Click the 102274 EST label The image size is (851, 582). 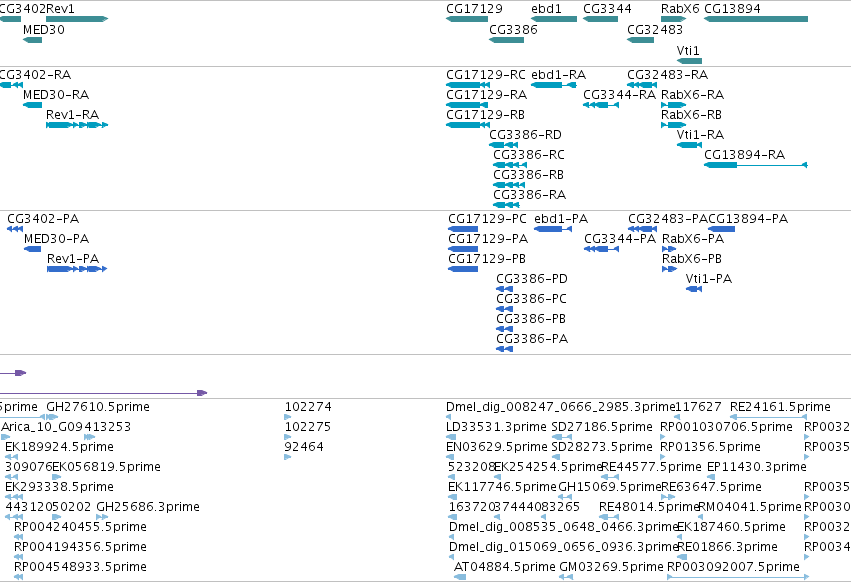click(x=308, y=407)
